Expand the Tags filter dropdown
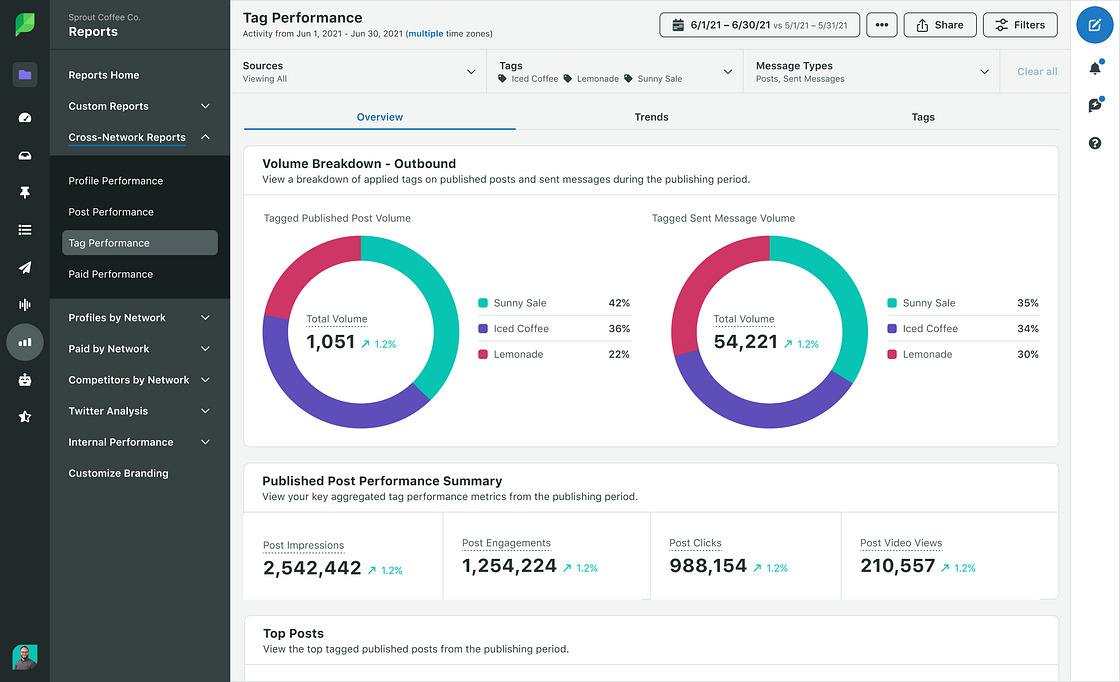1120x682 pixels. [x=615, y=71]
